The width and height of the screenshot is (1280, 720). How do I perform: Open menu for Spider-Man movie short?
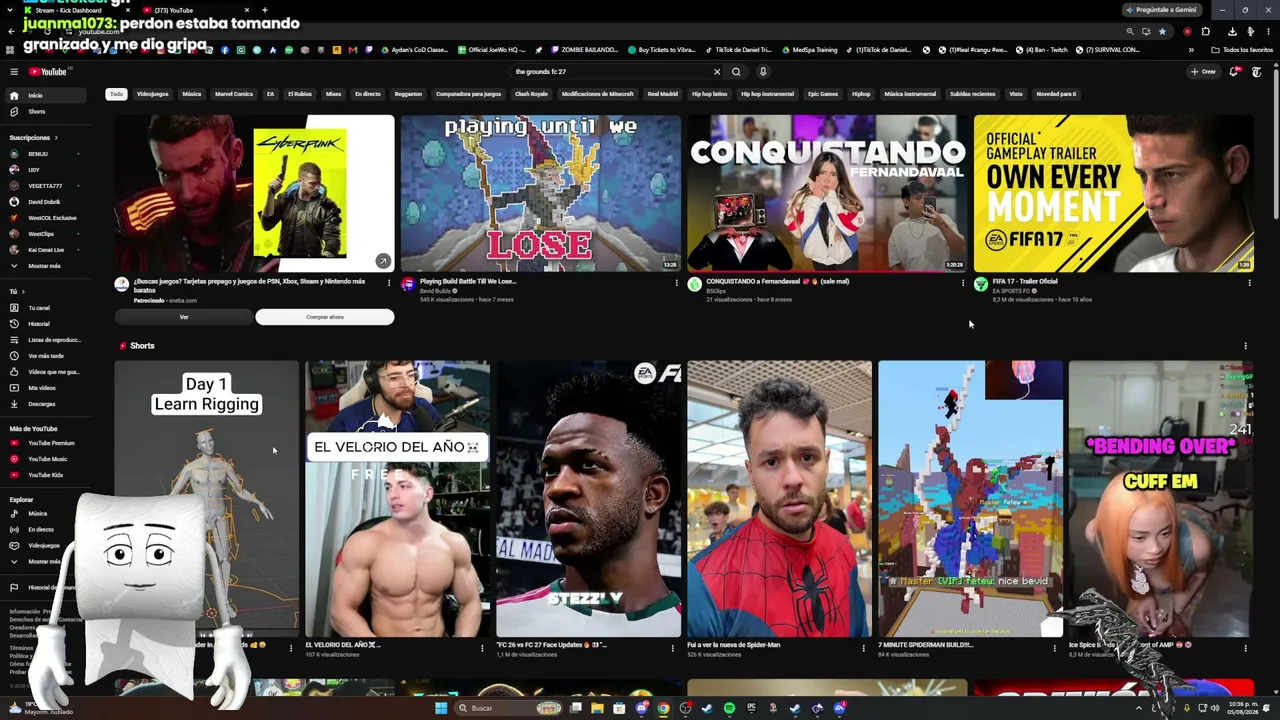pyautogui.click(x=864, y=647)
